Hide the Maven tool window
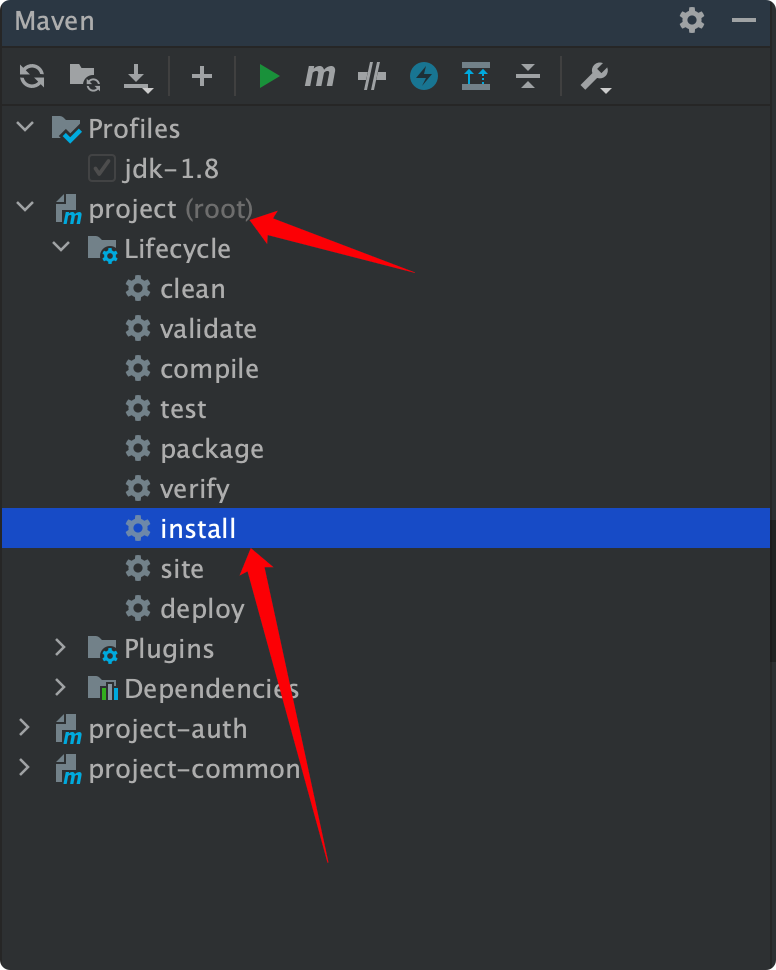Viewport: 776px width, 970px height. (744, 20)
